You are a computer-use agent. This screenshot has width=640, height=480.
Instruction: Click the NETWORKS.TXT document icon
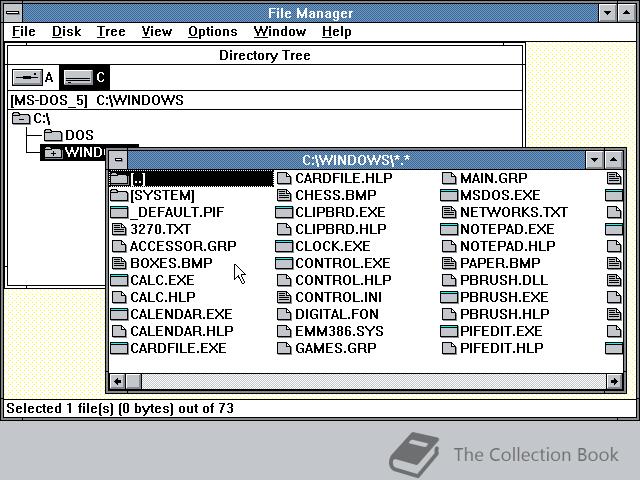[x=449, y=212]
